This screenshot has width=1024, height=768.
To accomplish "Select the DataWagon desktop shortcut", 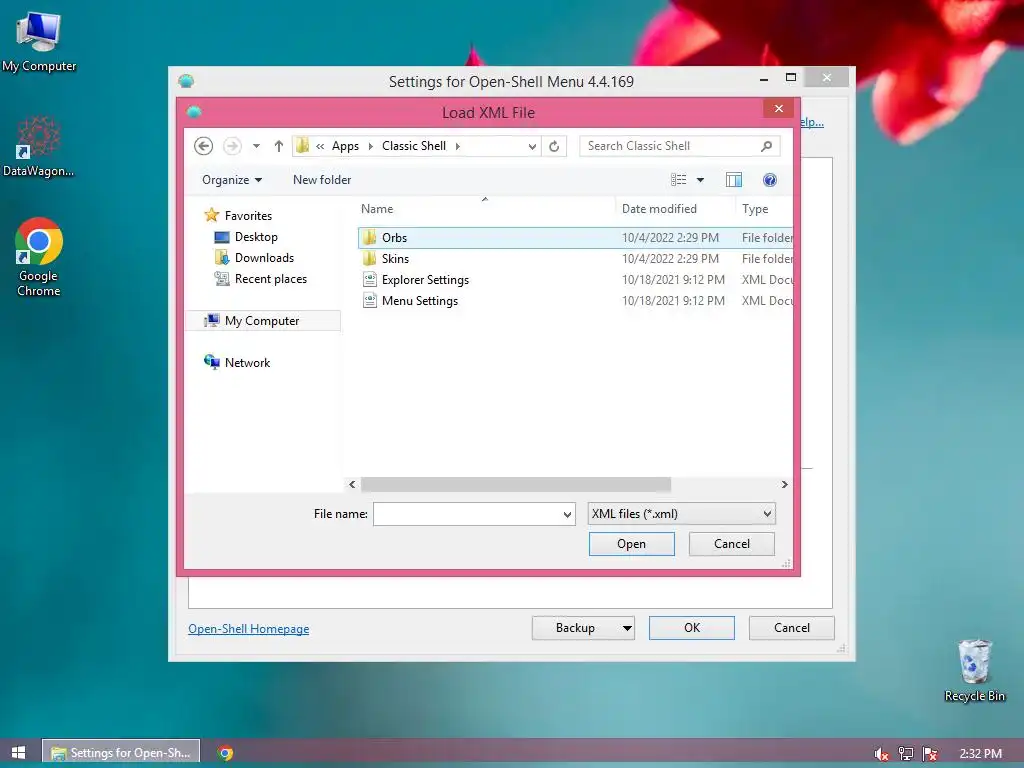I will tap(39, 146).
